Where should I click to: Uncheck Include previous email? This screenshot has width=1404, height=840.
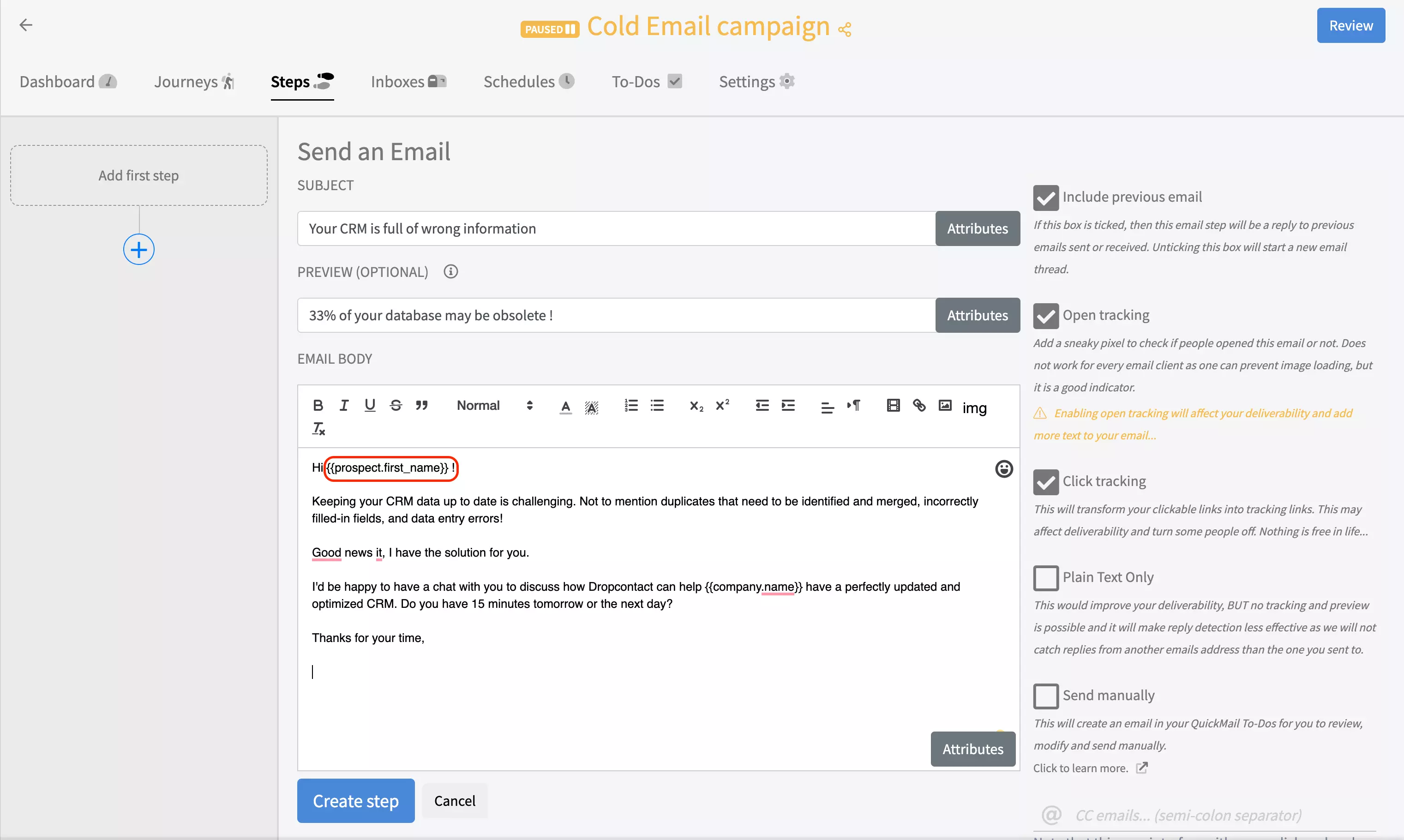pos(1045,198)
